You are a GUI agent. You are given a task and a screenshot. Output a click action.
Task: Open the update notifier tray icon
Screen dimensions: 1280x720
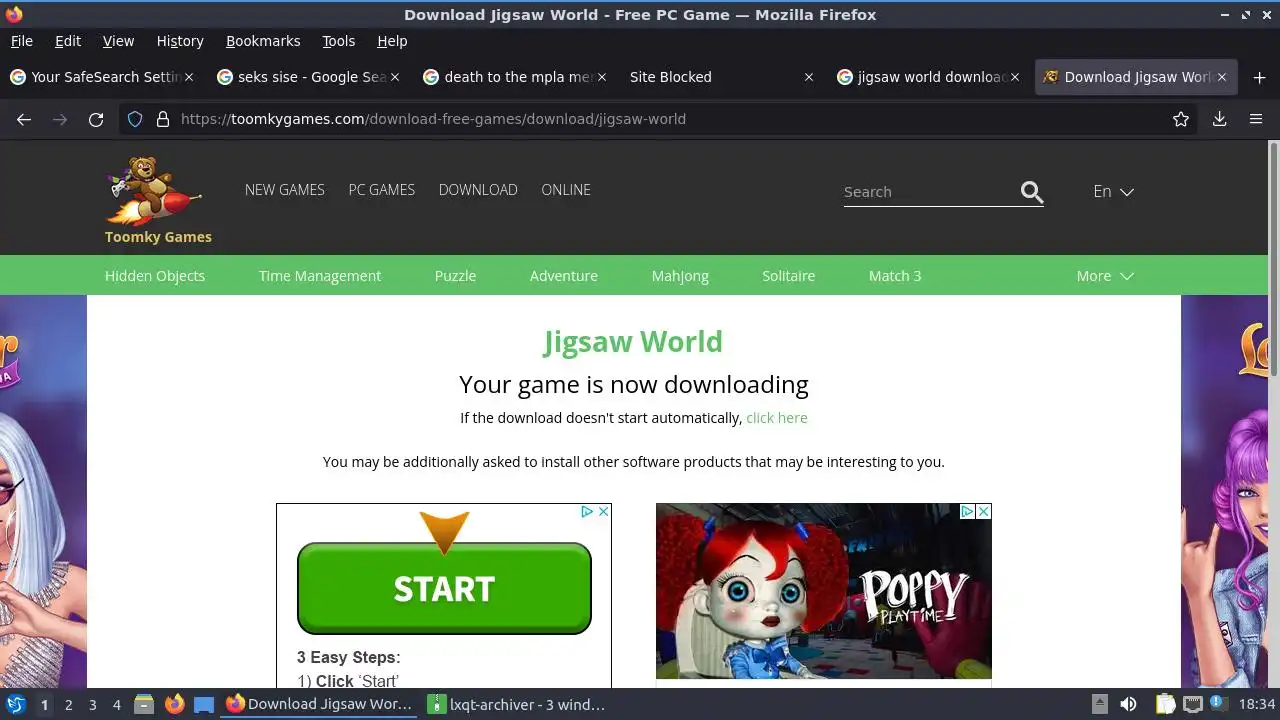1219,704
